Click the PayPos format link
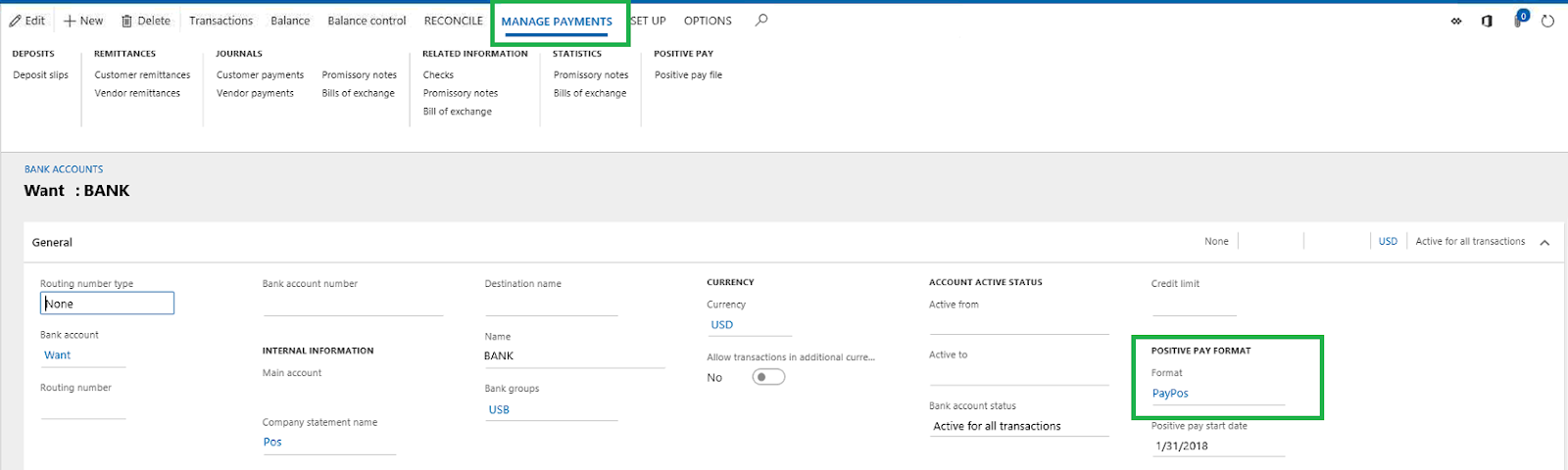Image resolution: width=1568 pixels, height=470 pixels. pyautogui.click(x=1170, y=394)
